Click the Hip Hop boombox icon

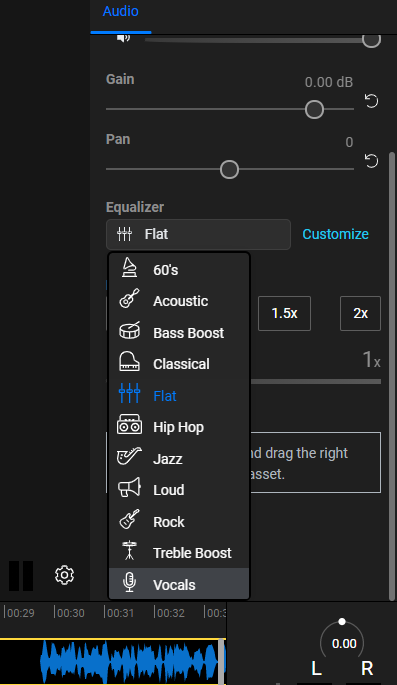[x=129, y=424]
